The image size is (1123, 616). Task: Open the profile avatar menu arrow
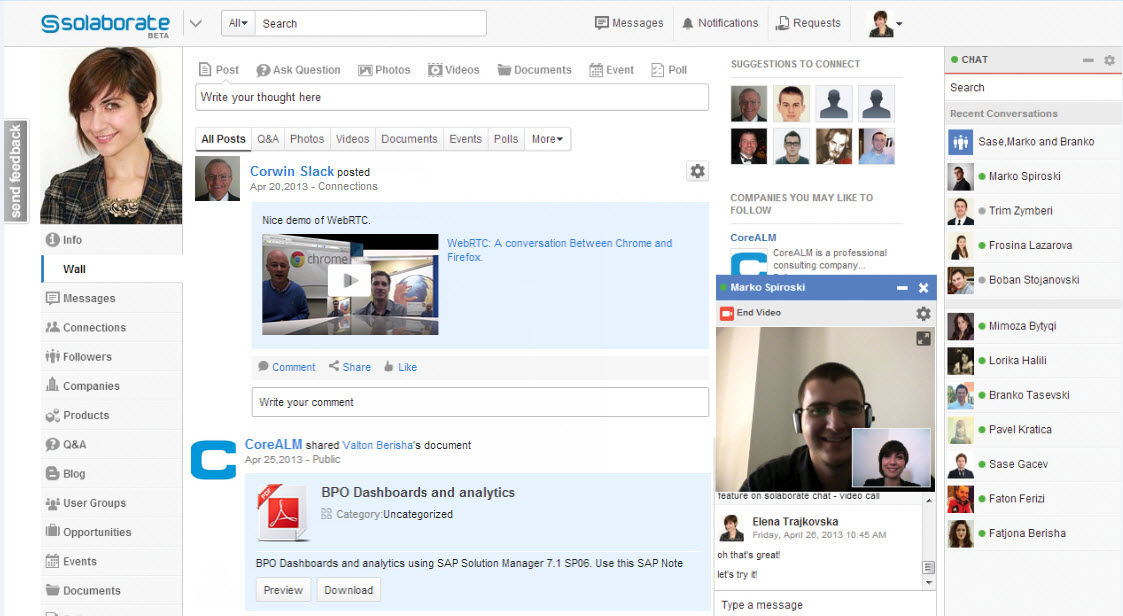tap(899, 24)
